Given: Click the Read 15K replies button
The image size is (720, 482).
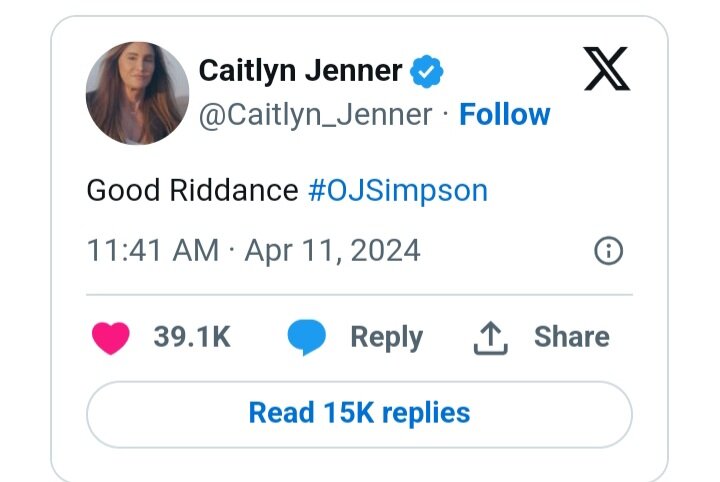Looking at the screenshot, I should coord(359,414).
